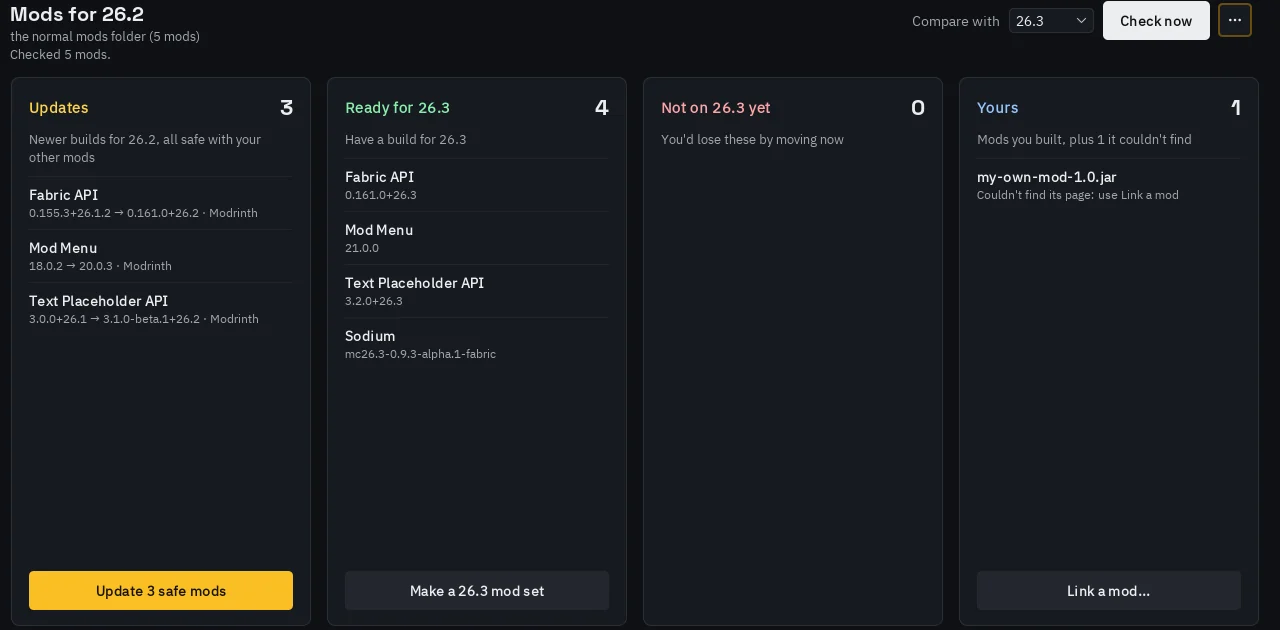The image size is (1280, 630).
Task: Click 'the normal mods folder (5 mods)' text
Action: point(105,37)
